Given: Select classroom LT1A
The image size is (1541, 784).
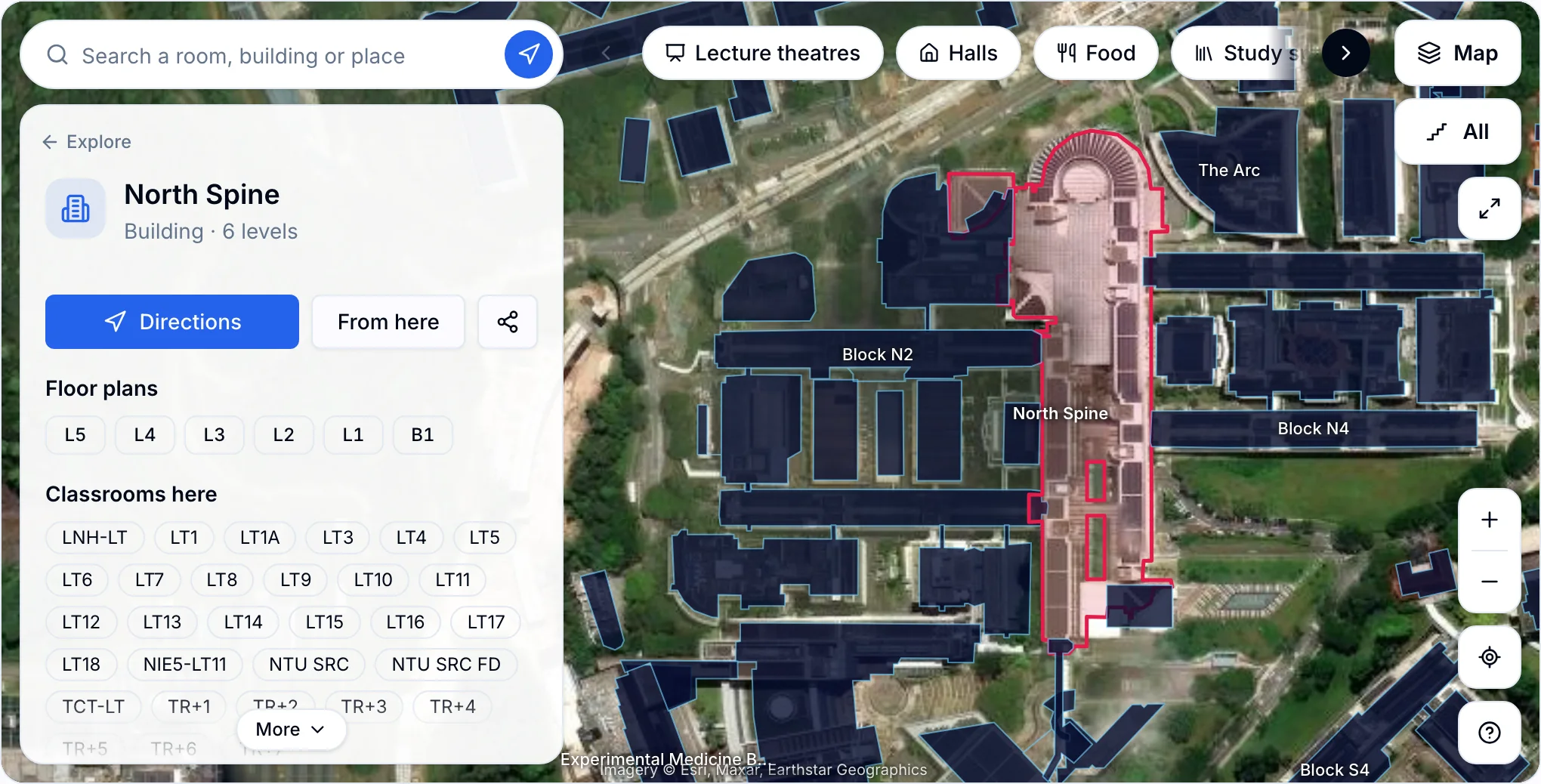Looking at the screenshot, I should [260, 538].
